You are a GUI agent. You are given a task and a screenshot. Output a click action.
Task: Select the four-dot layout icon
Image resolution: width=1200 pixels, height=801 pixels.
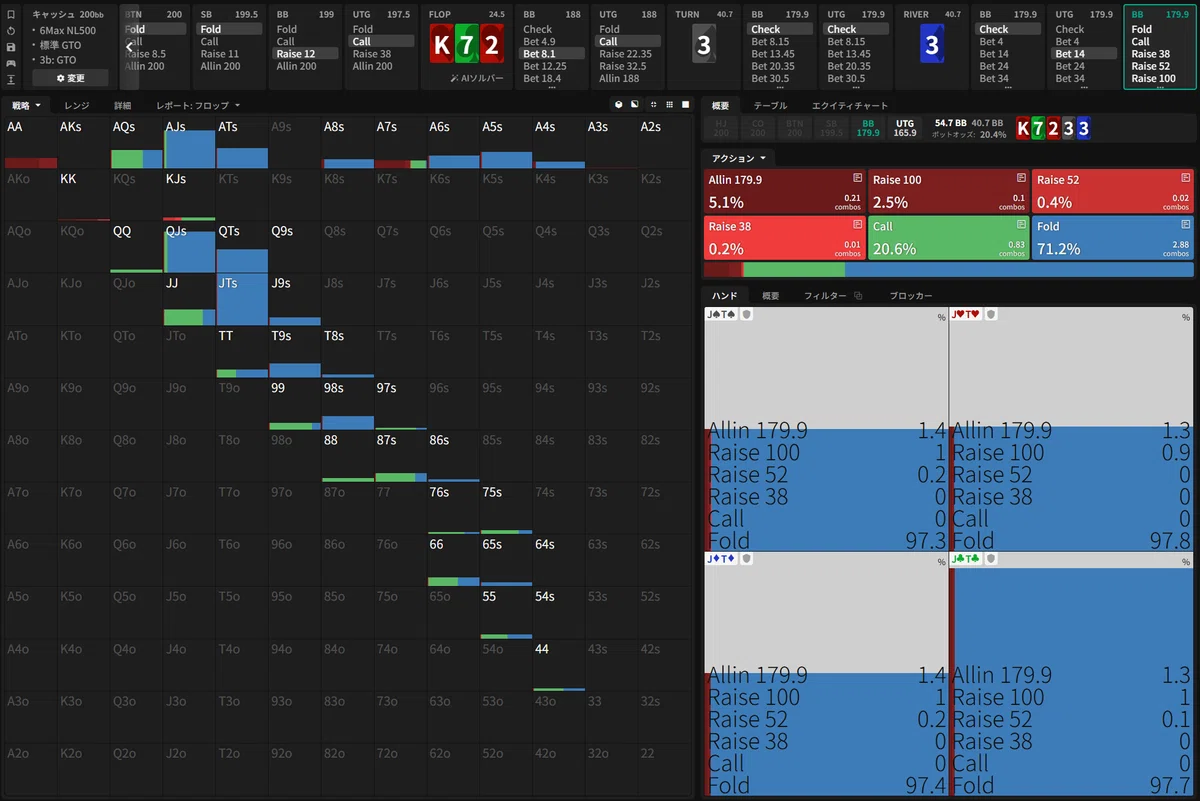(653, 104)
